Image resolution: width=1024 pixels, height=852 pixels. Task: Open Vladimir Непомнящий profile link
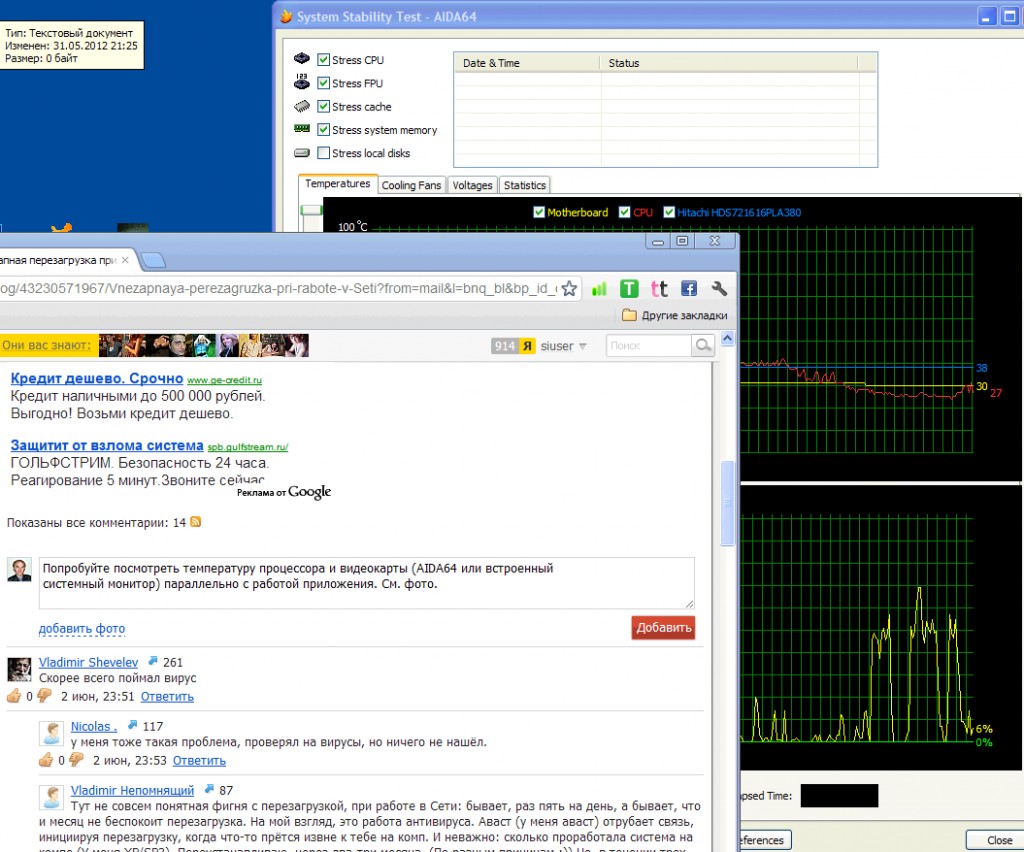tap(132, 790)
